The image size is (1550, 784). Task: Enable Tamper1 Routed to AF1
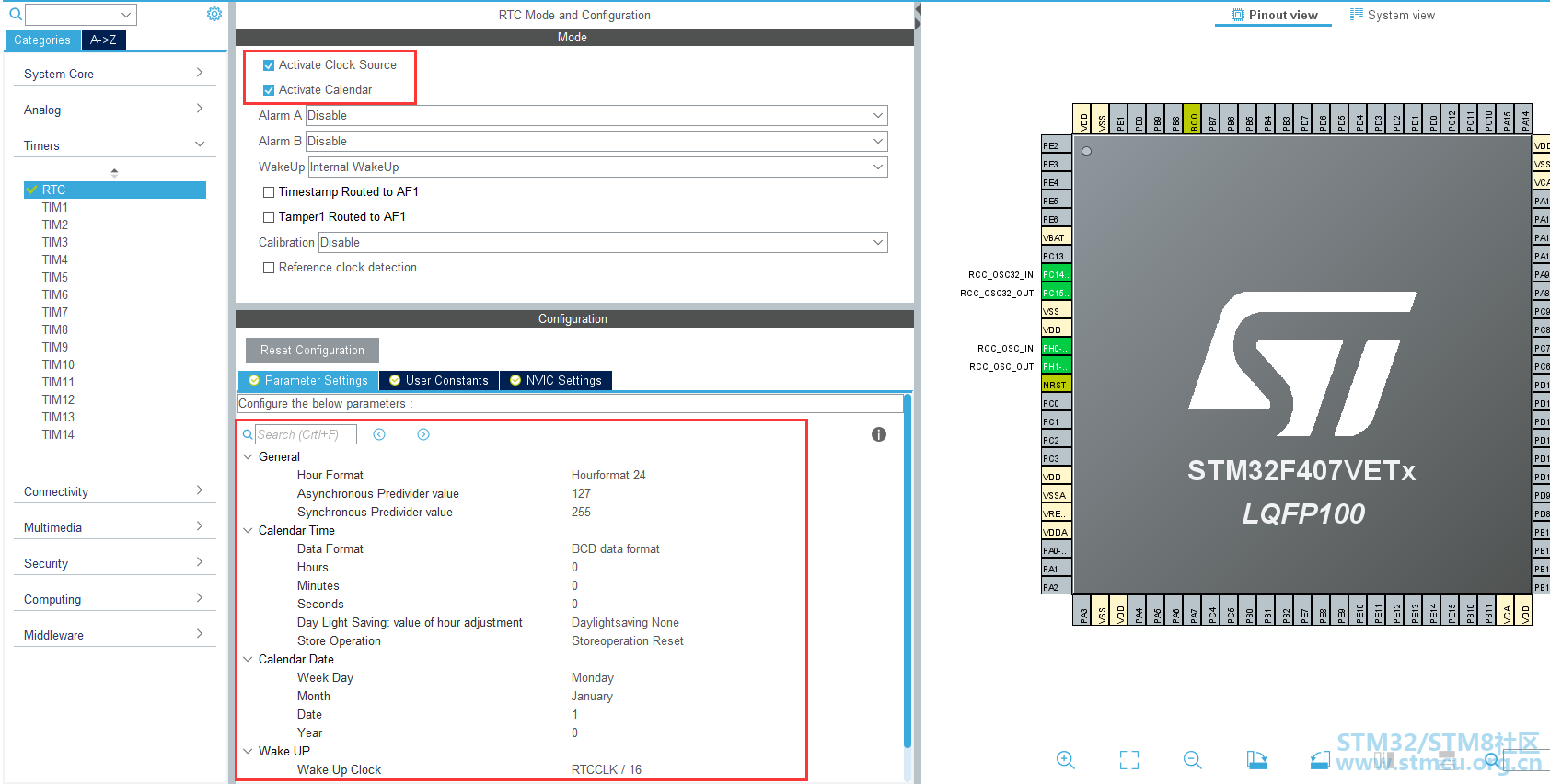point(269,217)
